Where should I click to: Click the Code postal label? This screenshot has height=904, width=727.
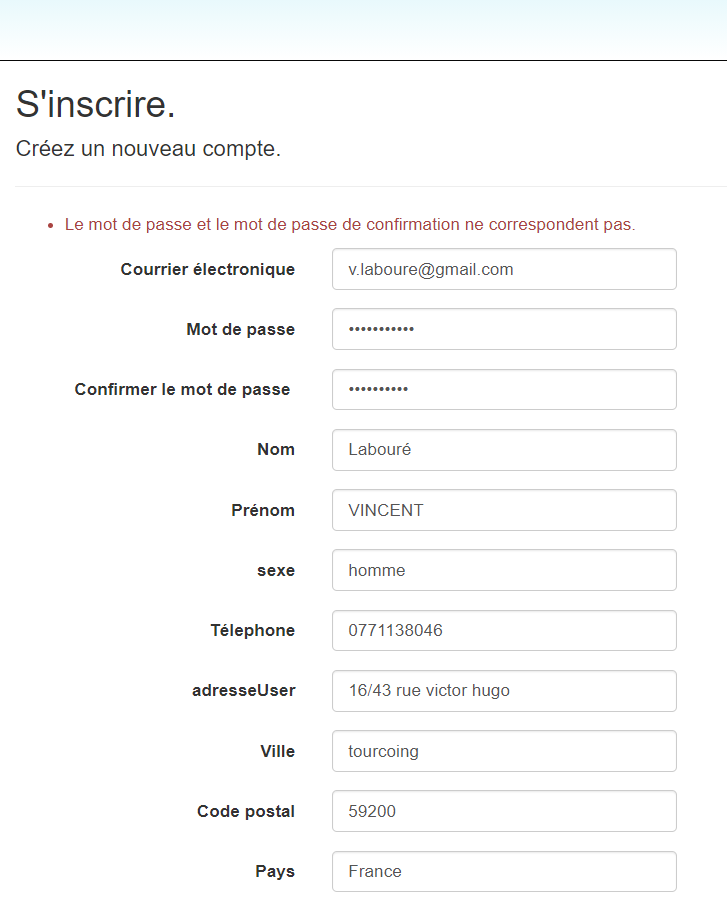click(246, 811)
